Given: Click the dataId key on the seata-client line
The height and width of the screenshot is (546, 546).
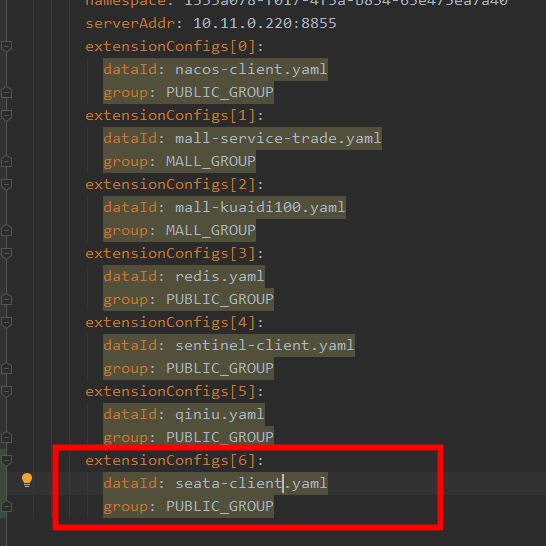Looking at the screenshot, I should [130, 483].
